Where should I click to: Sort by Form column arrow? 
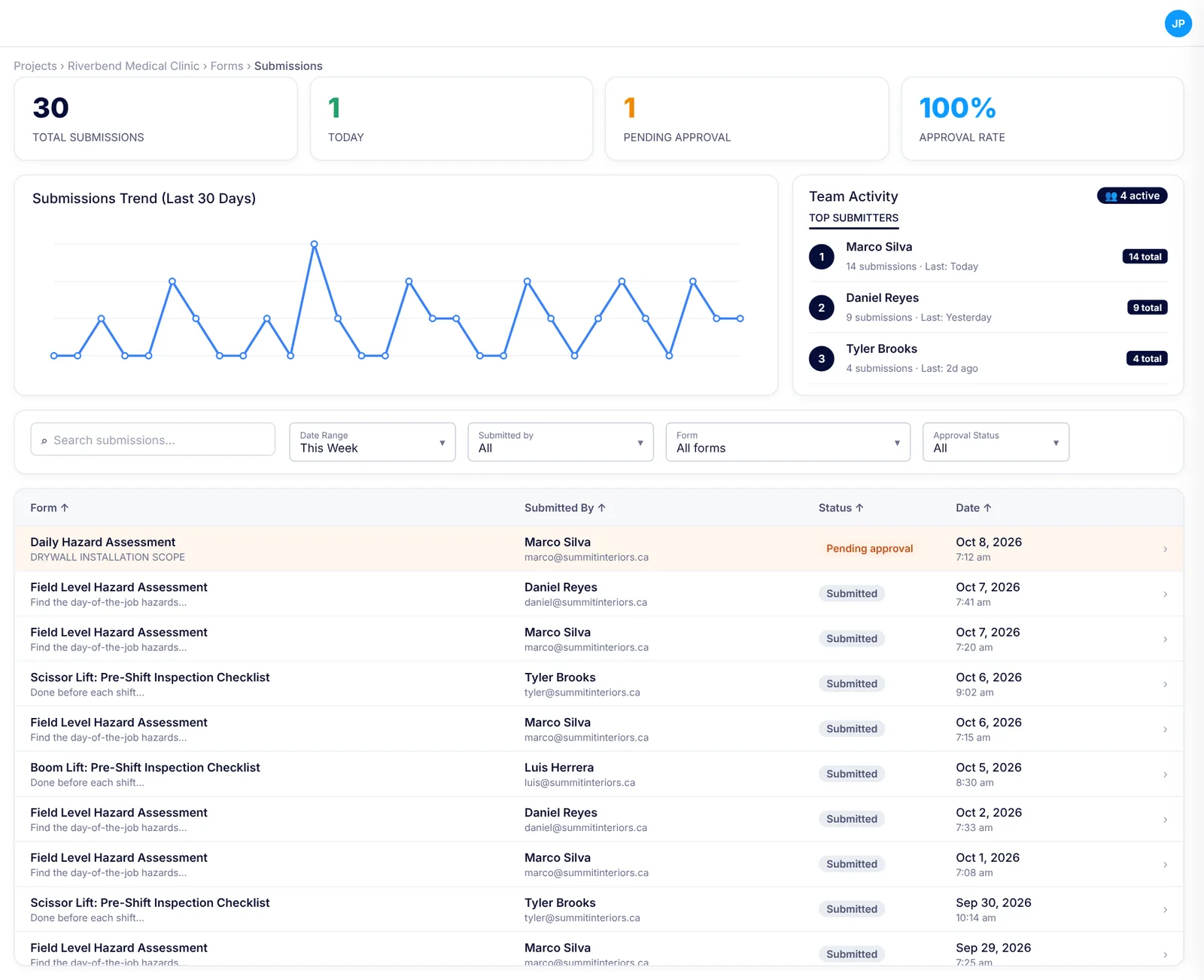click(65, 508)
